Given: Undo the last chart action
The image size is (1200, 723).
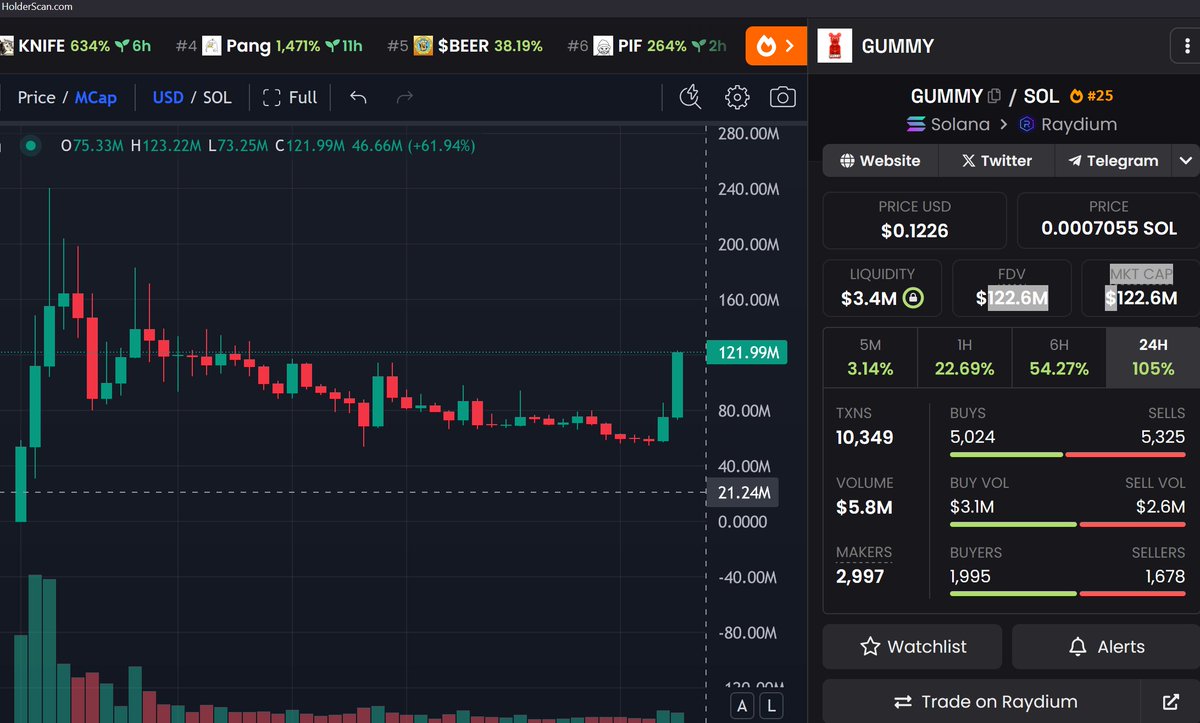Looking at the screenshot, I should [358, 97].
